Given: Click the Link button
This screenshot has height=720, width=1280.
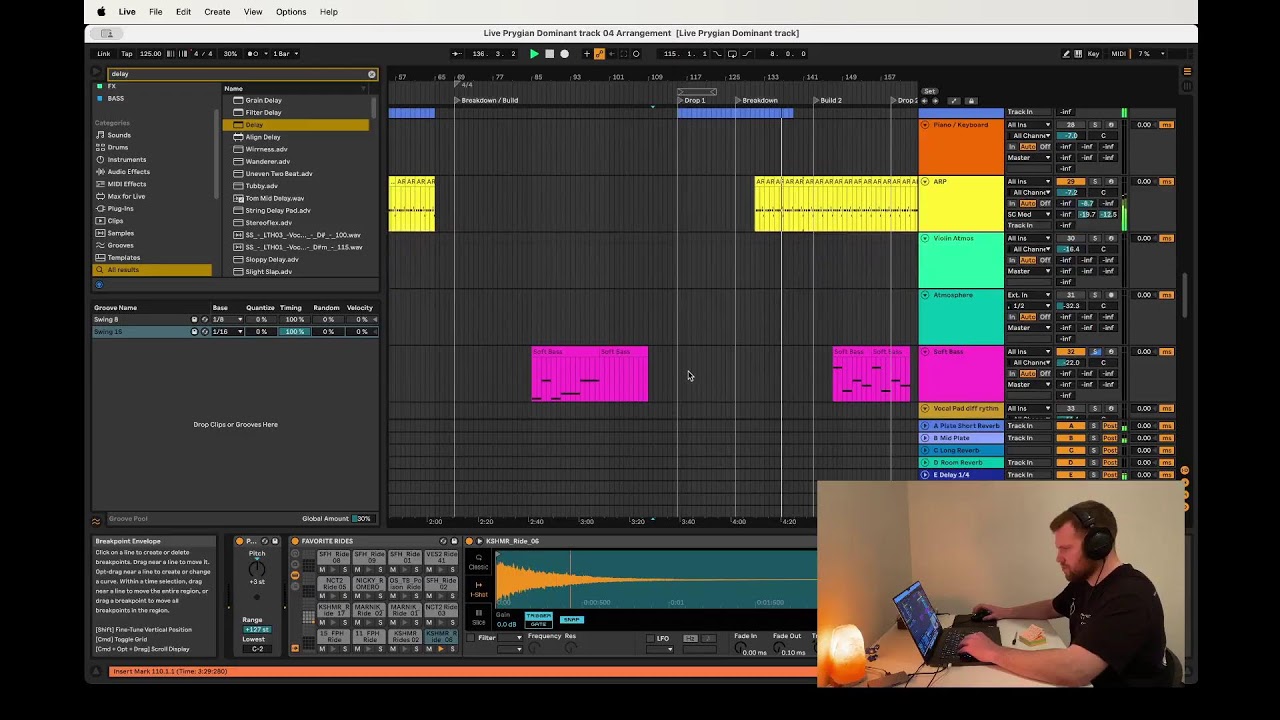Looking at the screenshot, I should click(x=104, y=54).
